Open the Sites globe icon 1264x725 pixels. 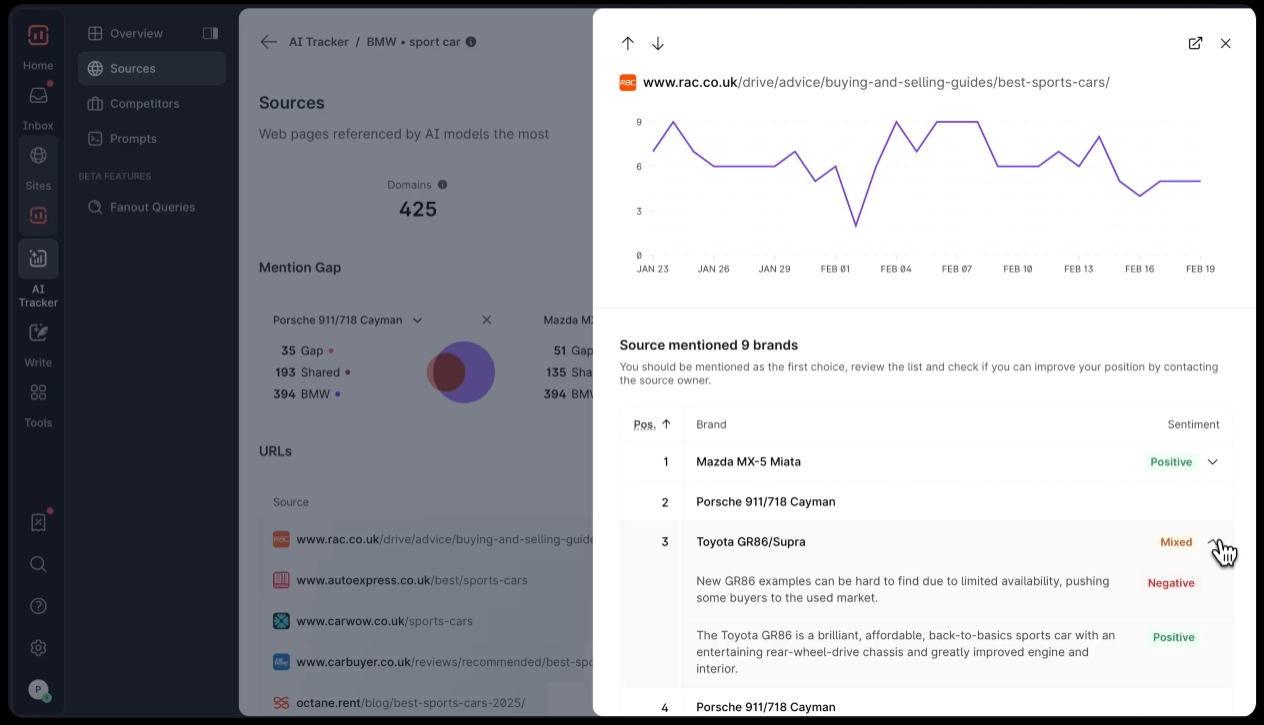(38, 155)
